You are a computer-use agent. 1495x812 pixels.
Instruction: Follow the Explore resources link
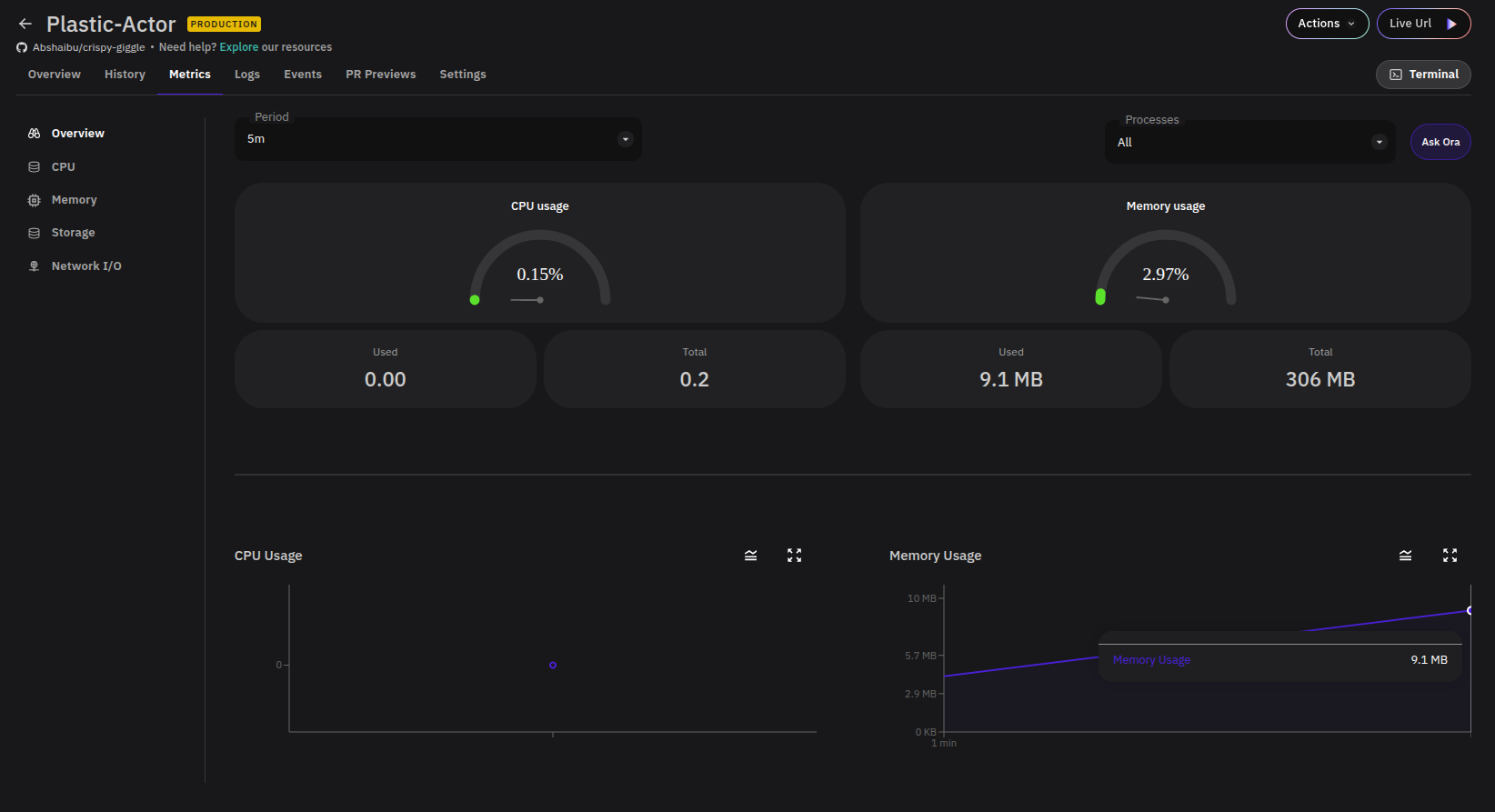click(239, 47)
